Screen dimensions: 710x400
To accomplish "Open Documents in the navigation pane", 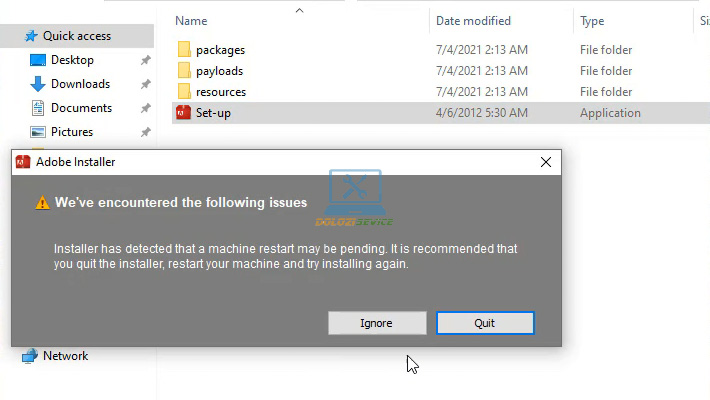I will click(x=81, y=108).
